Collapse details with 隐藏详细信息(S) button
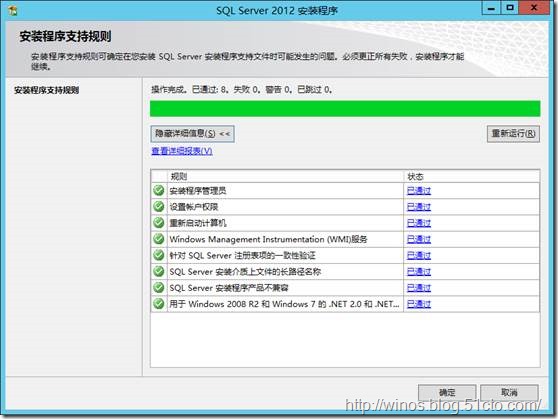 pyautogui.click(x=193, y=134)
